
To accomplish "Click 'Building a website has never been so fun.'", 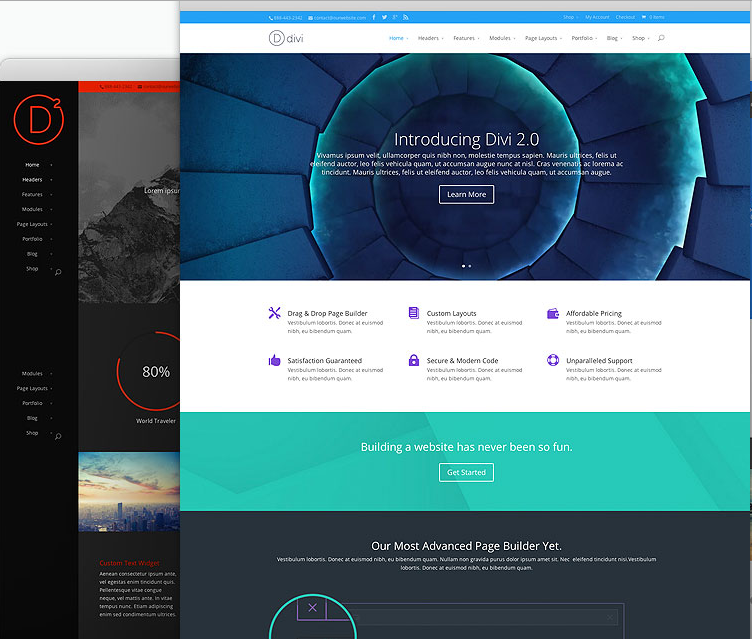I will click(x=466, y=447).
